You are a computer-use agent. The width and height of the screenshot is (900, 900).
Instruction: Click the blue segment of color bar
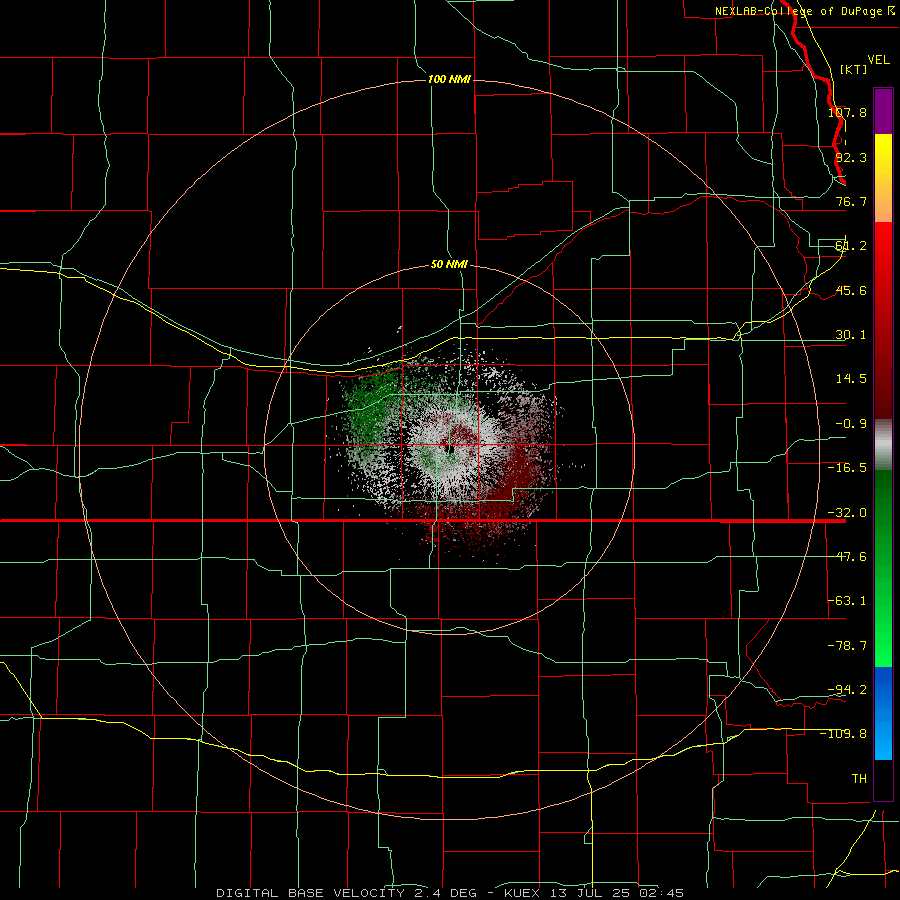[883, 713]
